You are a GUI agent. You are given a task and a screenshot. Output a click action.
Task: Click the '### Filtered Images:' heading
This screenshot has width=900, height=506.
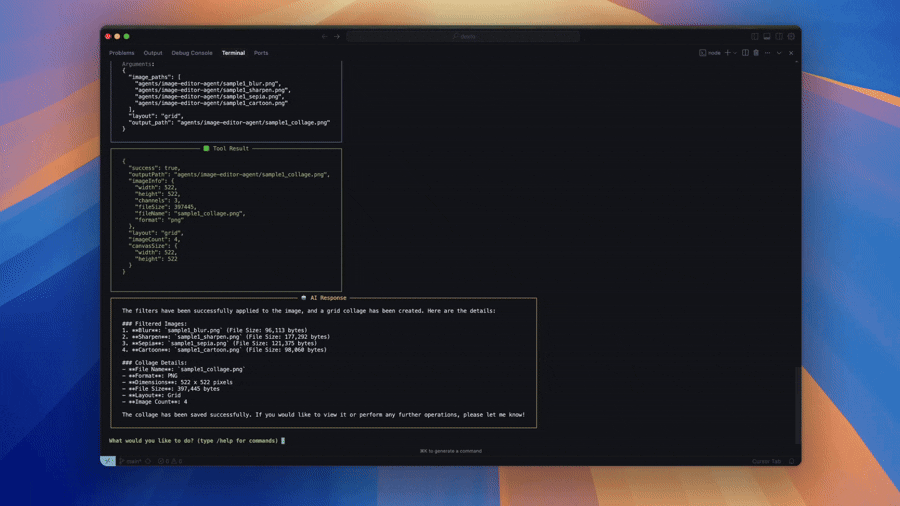click(154, 324)
